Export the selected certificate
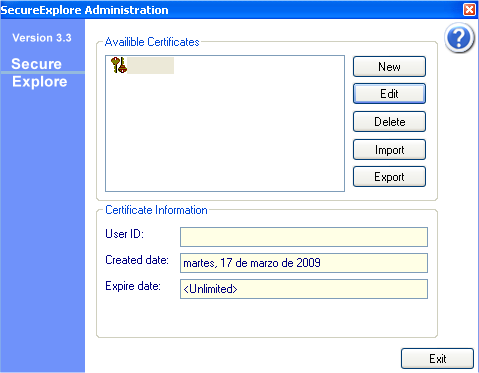The width and height of the screenshot is (479, 373). (389, 177)
